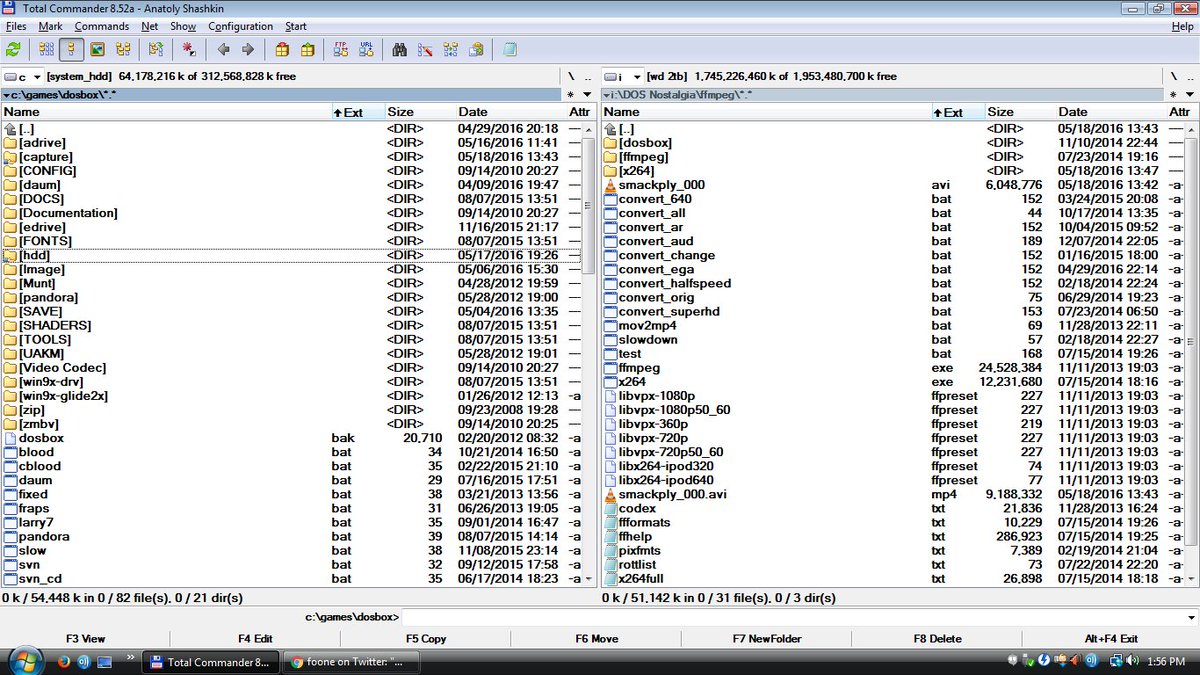Screen dimensions: 1200x675
Task: Switch to Brief file-names-only view icon
Action: click(46, 49)
